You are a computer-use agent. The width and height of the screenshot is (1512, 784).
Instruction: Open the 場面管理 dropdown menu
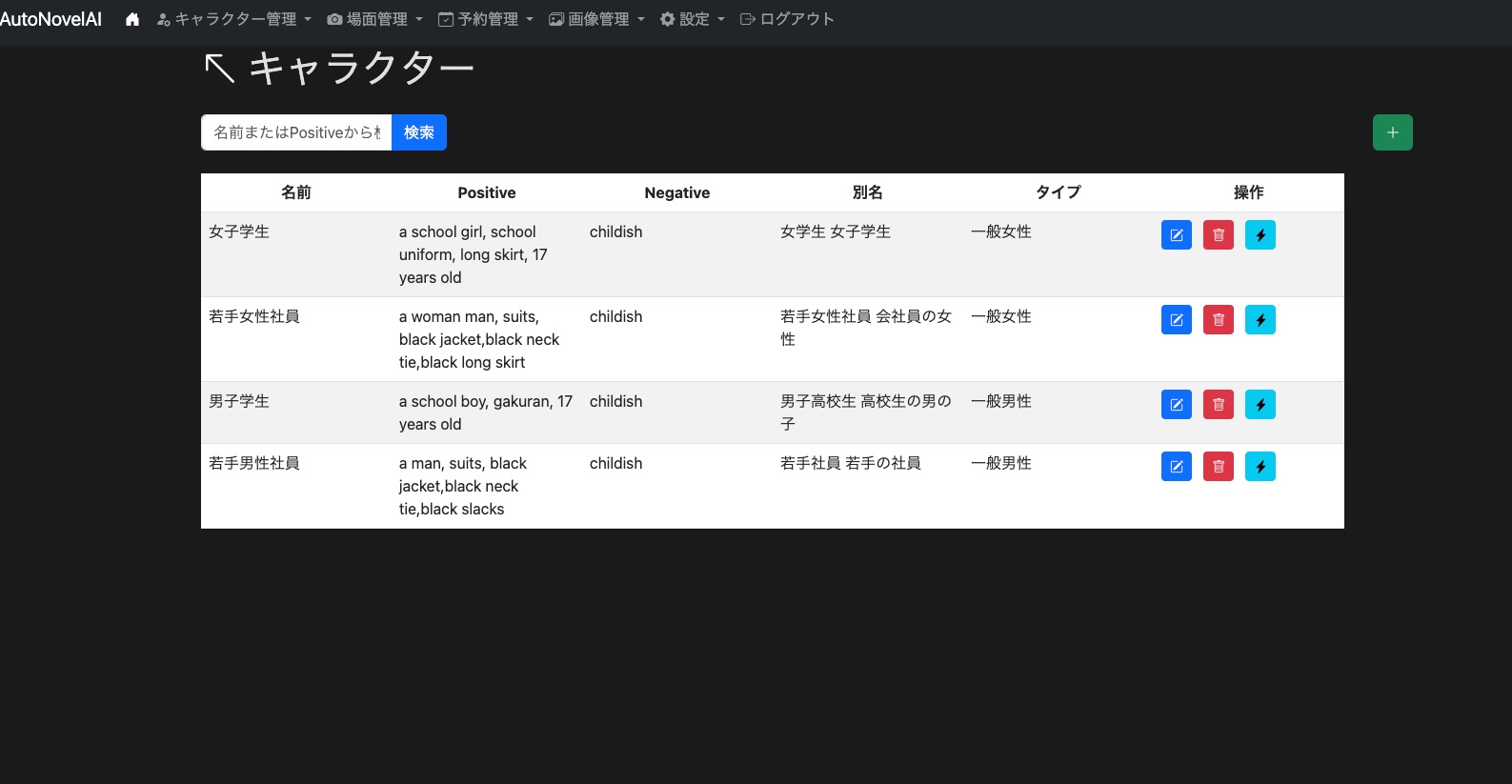click(x=374, y=19)
